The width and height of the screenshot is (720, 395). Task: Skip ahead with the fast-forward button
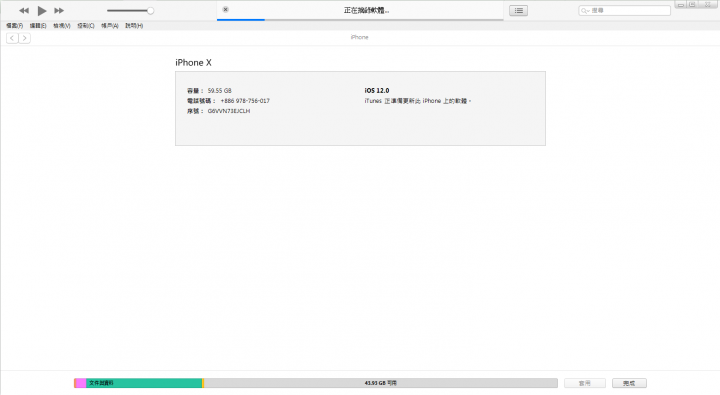(x=59, y=11)
